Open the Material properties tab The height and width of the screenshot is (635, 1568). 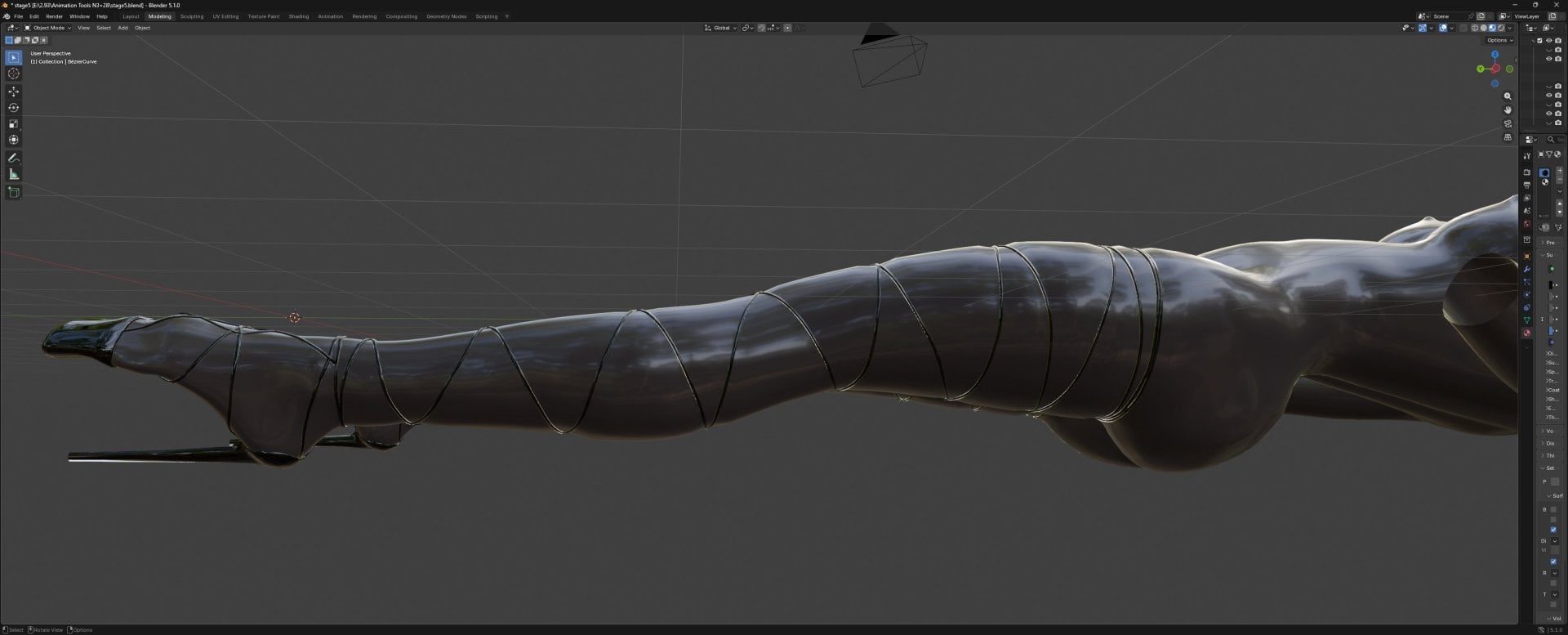point(1527,333)
